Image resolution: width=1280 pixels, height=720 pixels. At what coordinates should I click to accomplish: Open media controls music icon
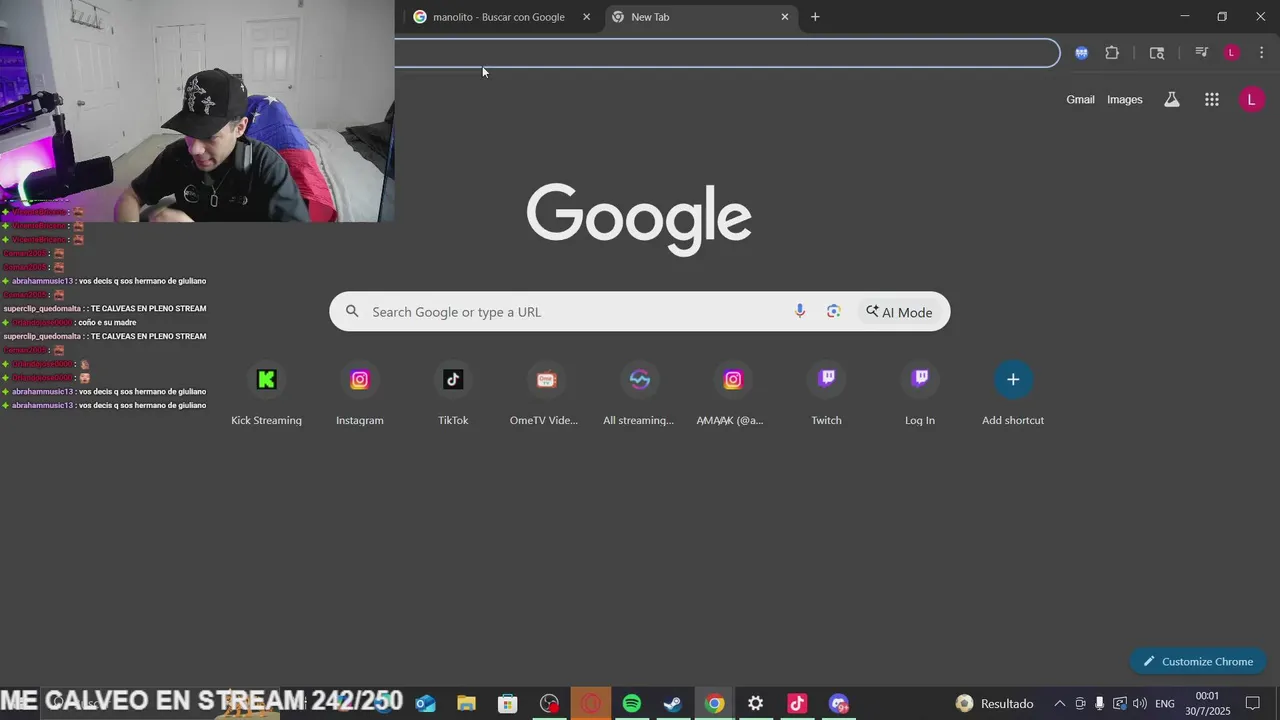coord(1202,53)
